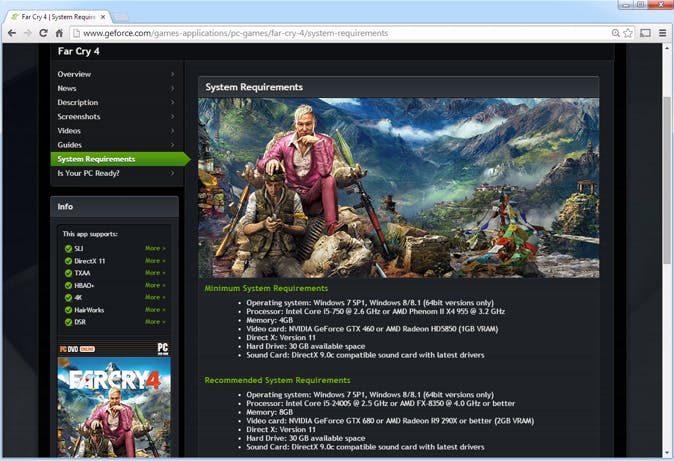Click the green check icon next to DirectX 11

[68, 261]
